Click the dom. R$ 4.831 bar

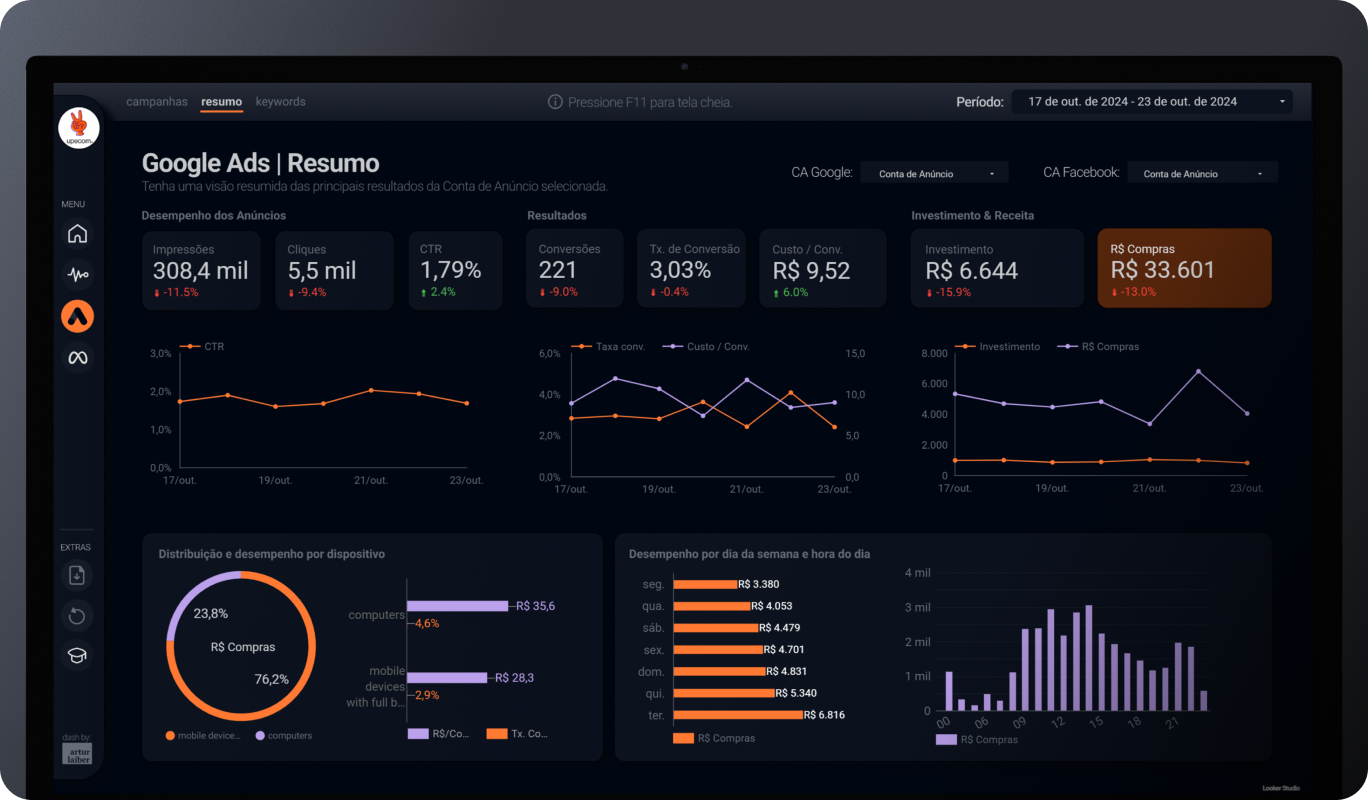coord(720,671)
